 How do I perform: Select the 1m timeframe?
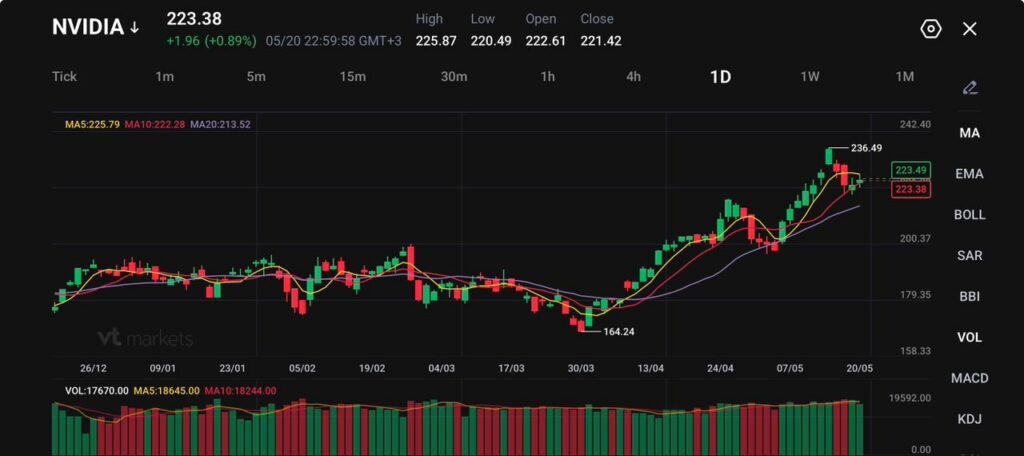pyautogui.click(x=165, y=76)
